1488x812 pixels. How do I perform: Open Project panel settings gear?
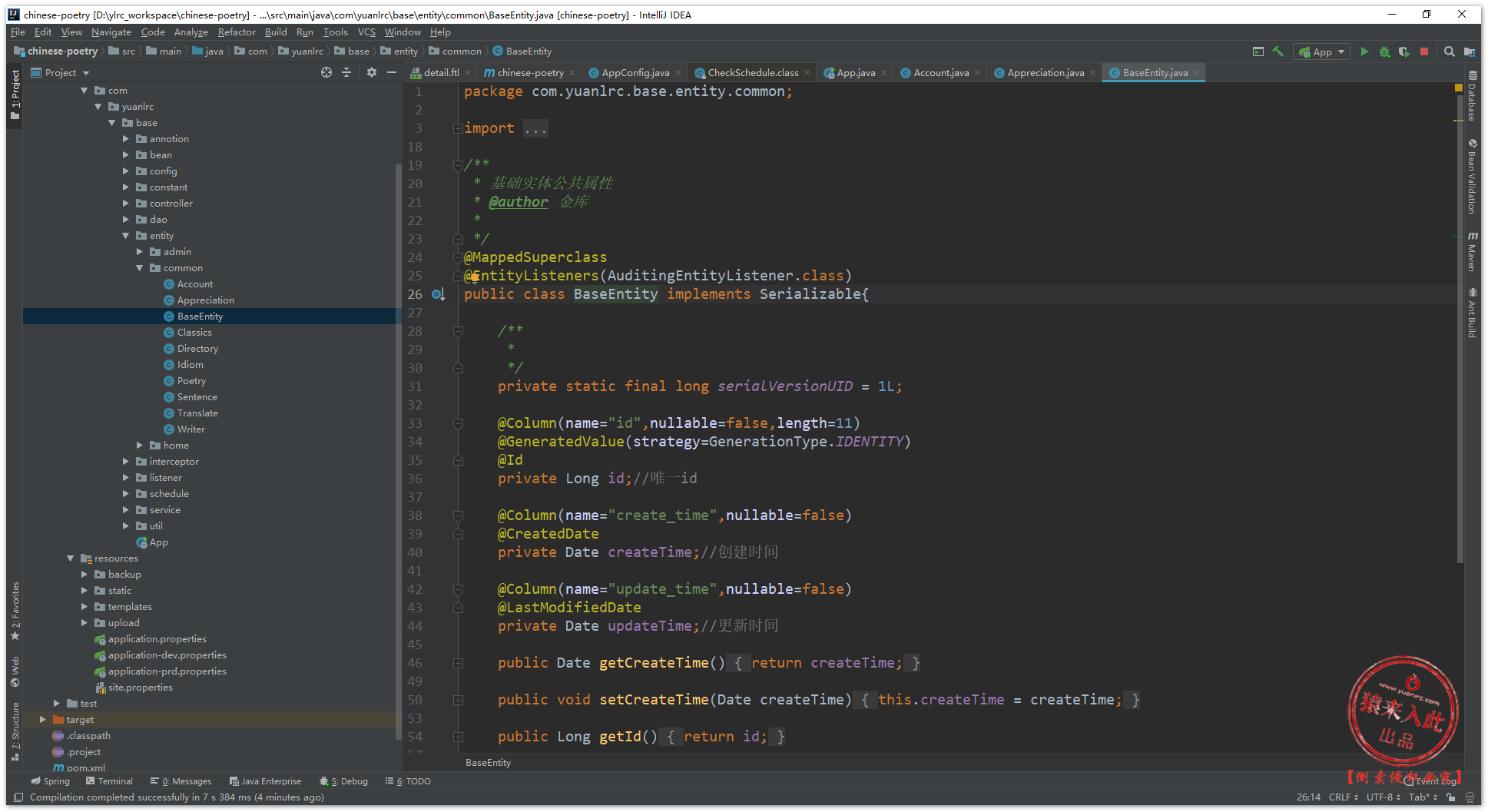pos(372,72)
